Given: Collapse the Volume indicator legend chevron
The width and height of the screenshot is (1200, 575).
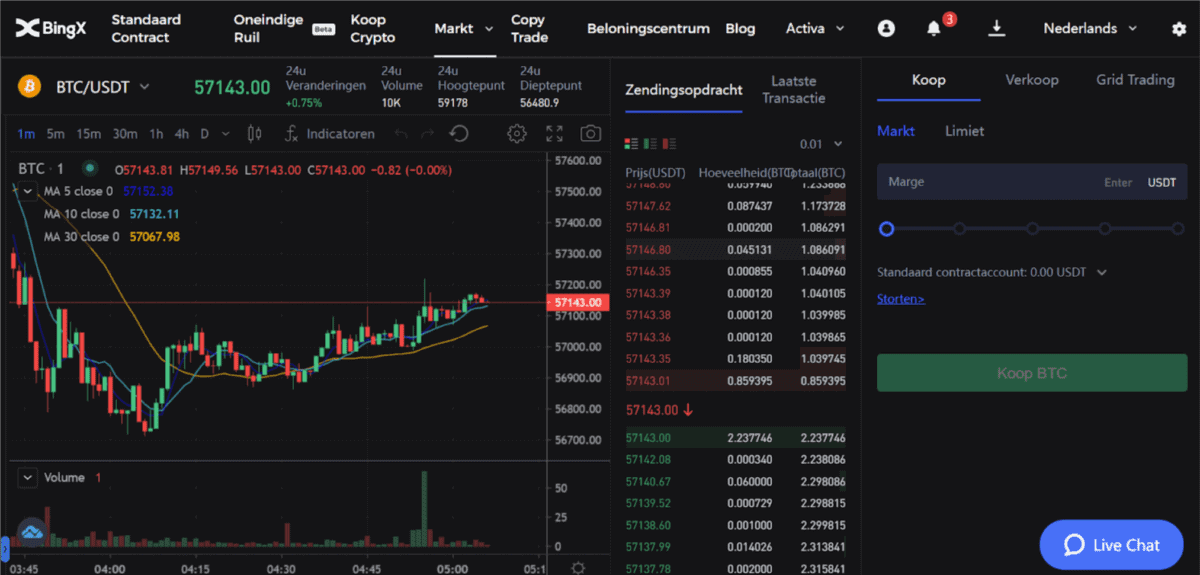Looking at the screenshot, I should 28,478.
